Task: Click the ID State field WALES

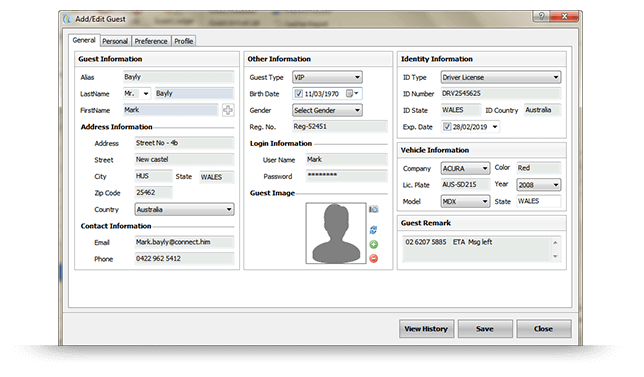Action: (x=460, y=110)
